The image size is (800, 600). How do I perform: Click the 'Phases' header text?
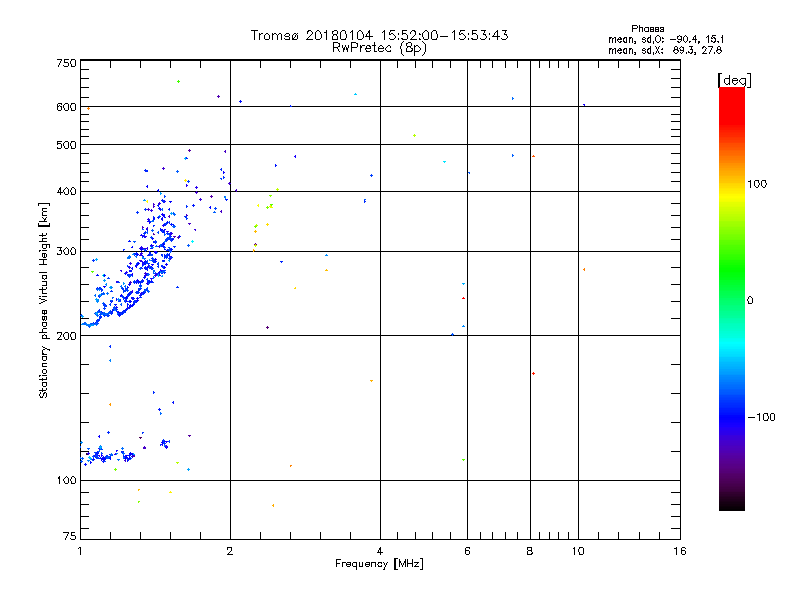(x=647, y=29)
